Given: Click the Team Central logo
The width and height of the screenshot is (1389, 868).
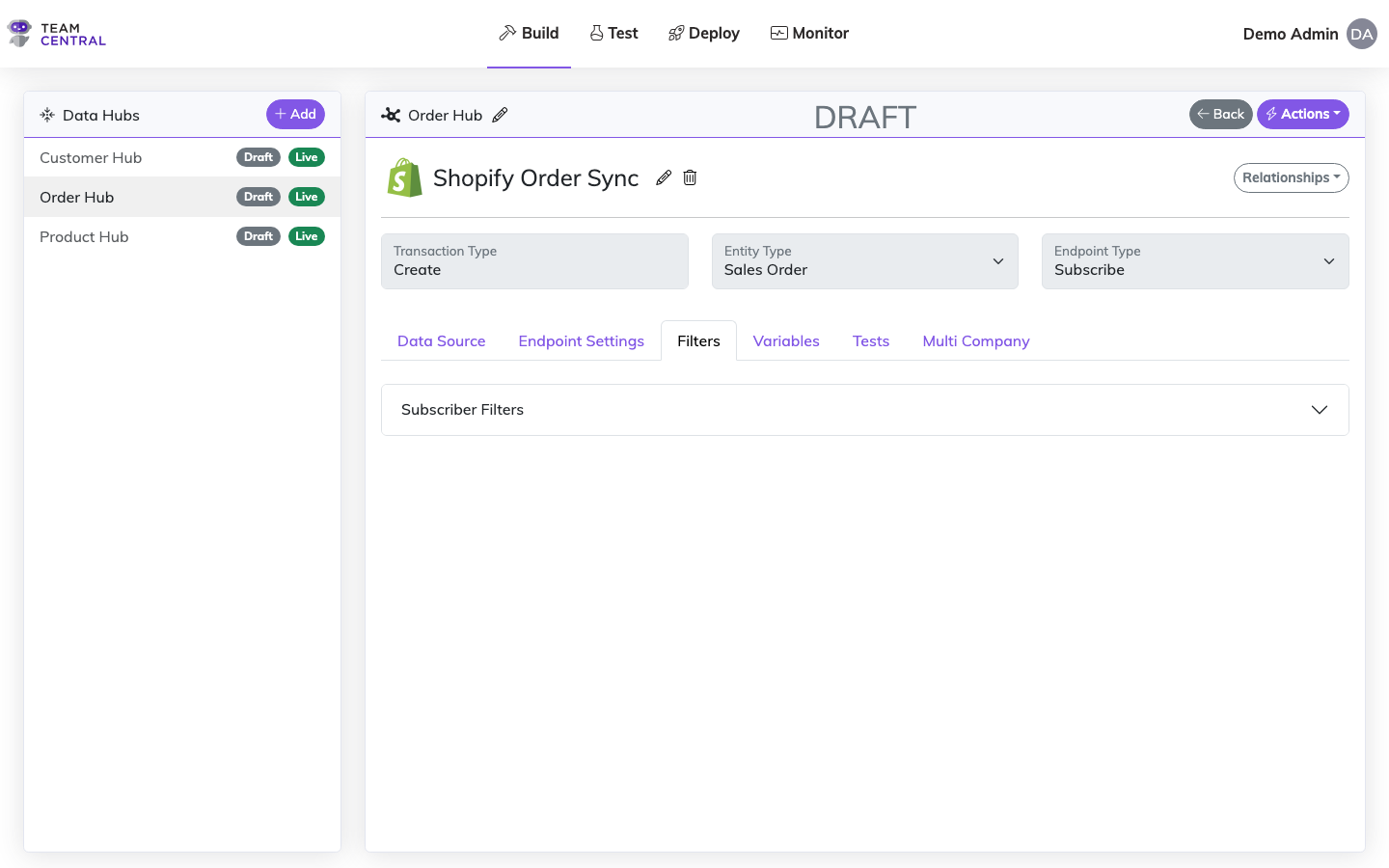Looking at the screenshot, I should pyautogui.click(x=56, y=33).
